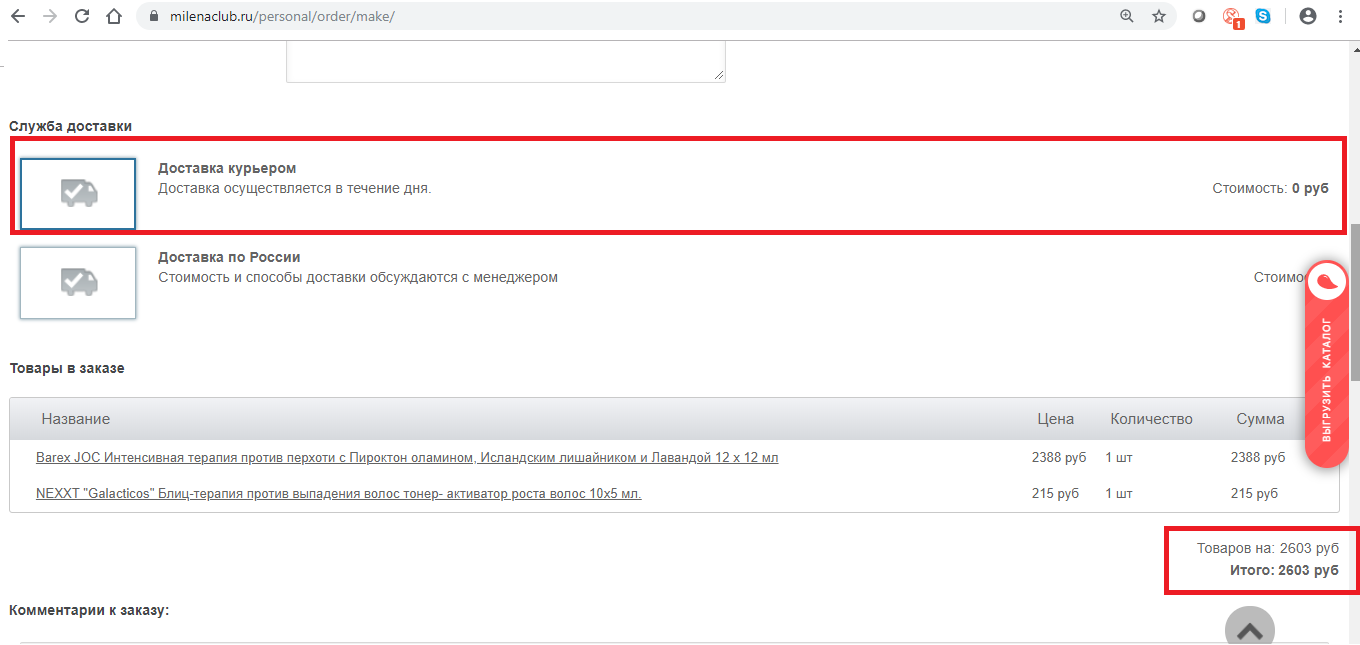The image size is (1360, 645).
Task: Open the zoom magnifier in address bar
Action: coord(1127,16)
